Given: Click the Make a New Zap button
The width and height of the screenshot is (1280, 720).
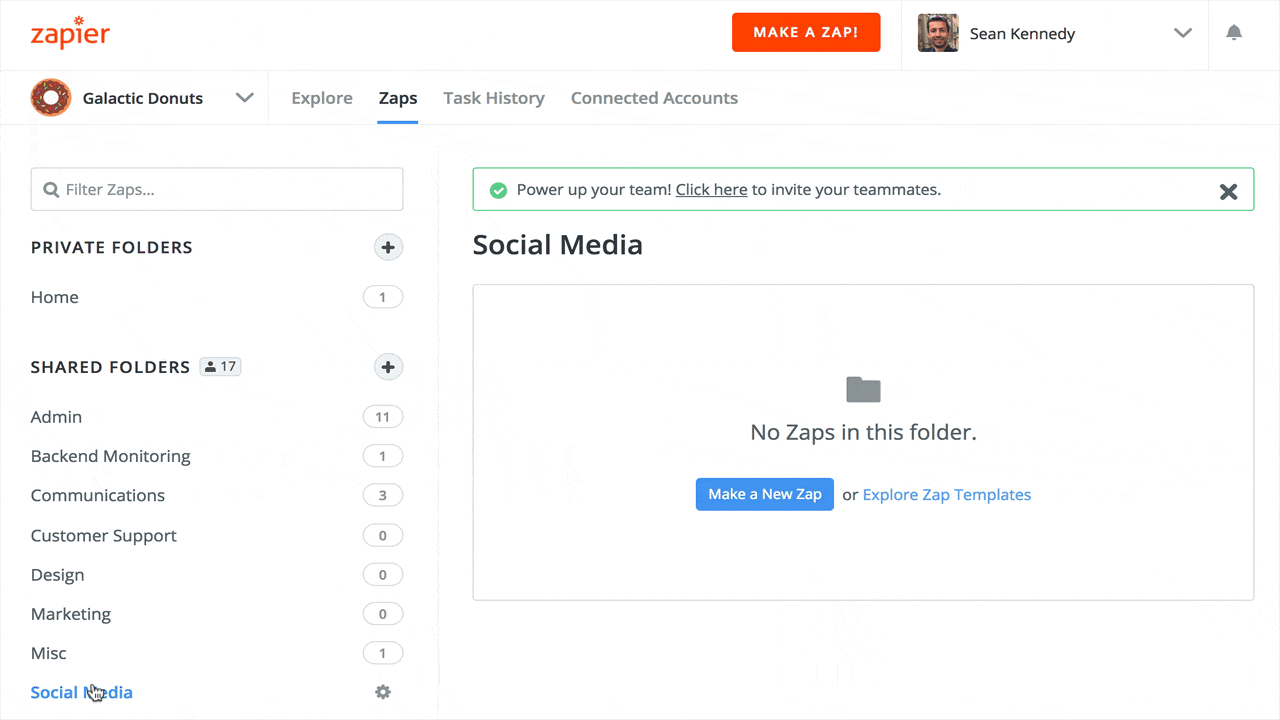Looking at the screenshot, I should 765,494.
